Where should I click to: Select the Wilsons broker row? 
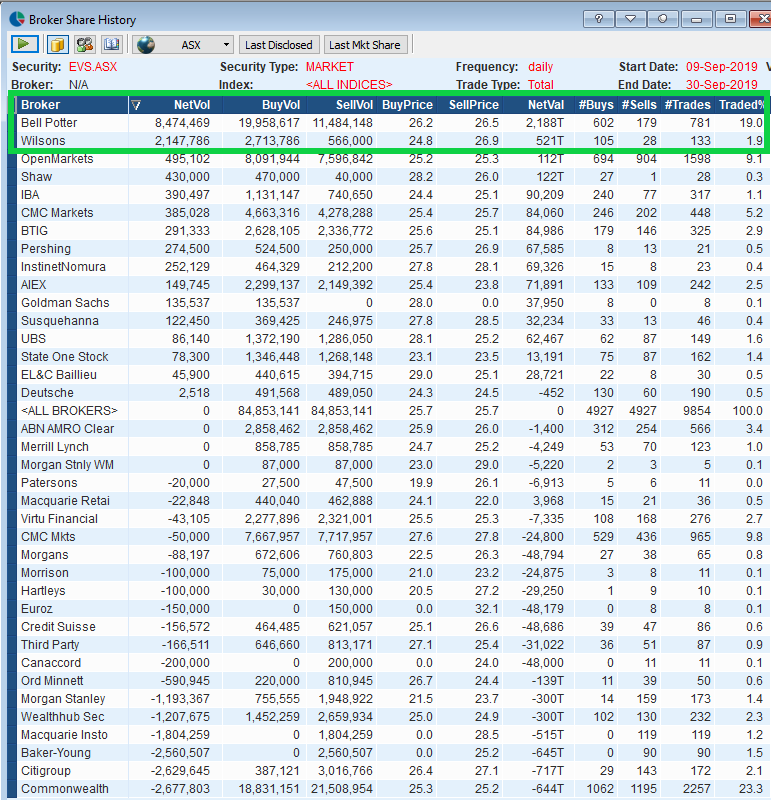391,141
